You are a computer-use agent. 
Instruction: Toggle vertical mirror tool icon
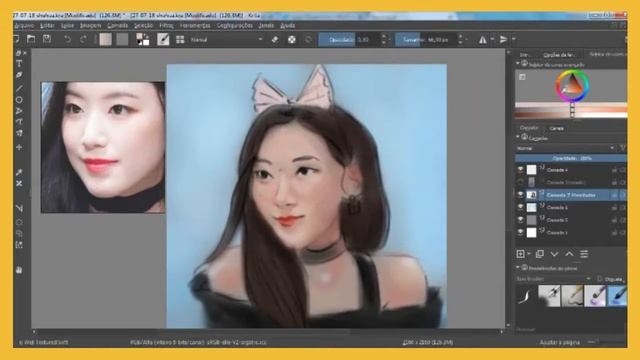pyautogui.click(x=503, y=40)
